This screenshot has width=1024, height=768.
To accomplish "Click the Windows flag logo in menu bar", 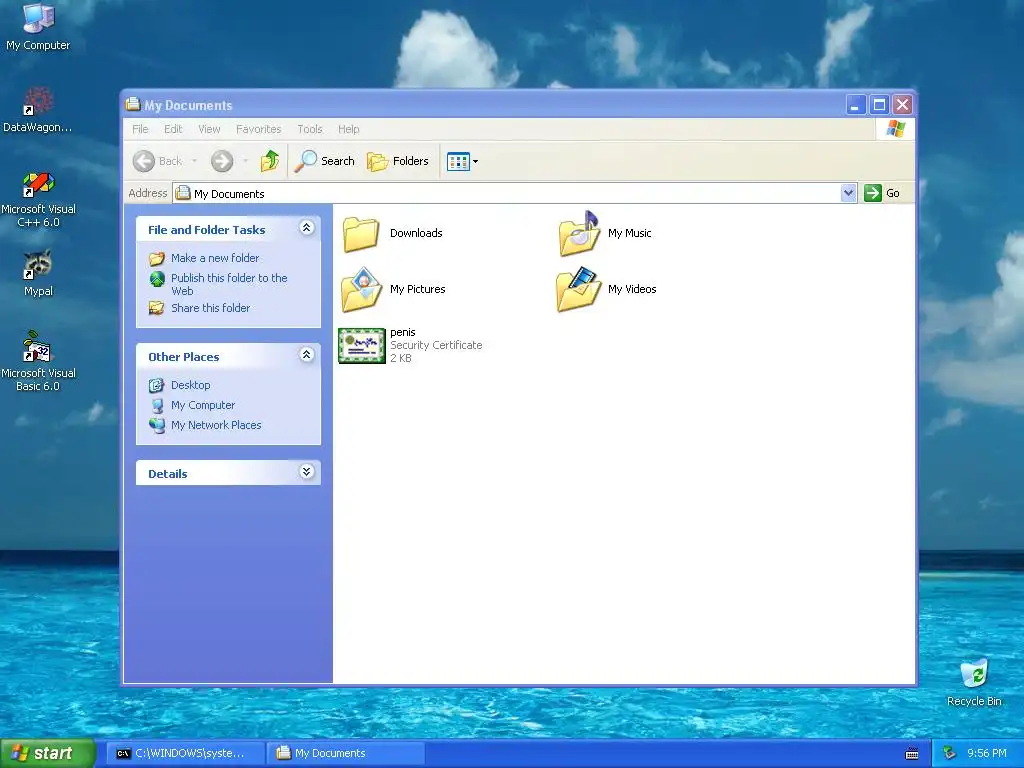I will (x=895, y=129).
